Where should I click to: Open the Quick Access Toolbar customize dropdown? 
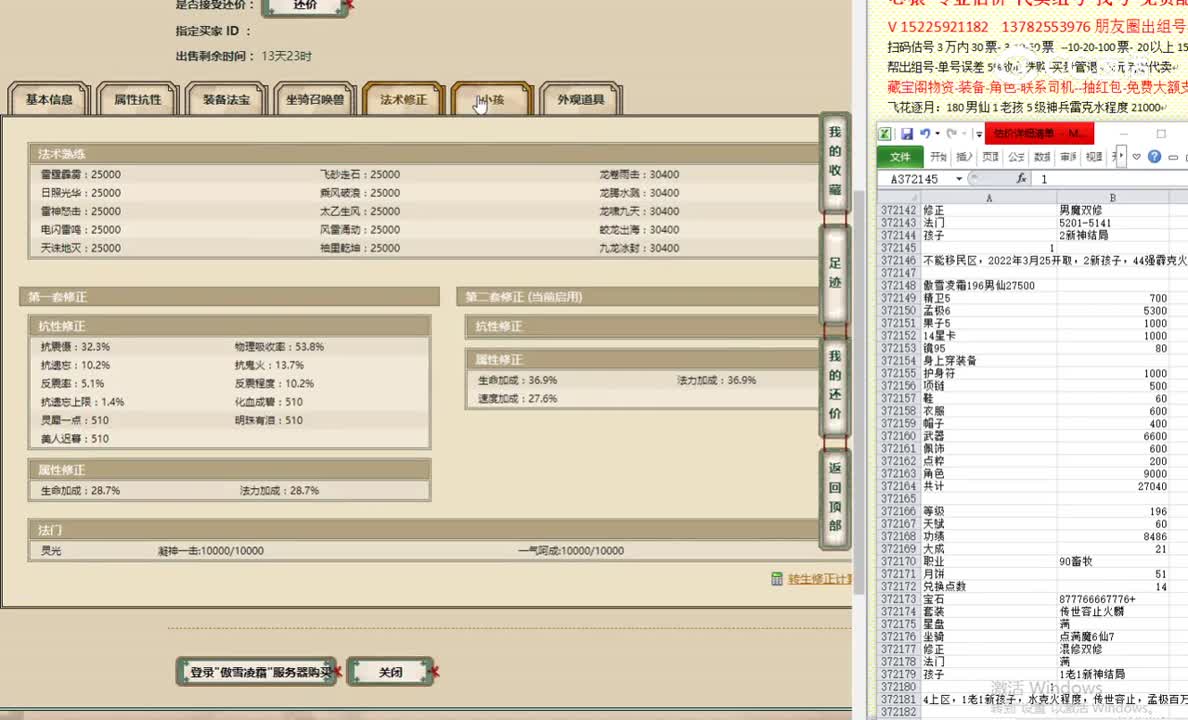(x=977, y=133)
